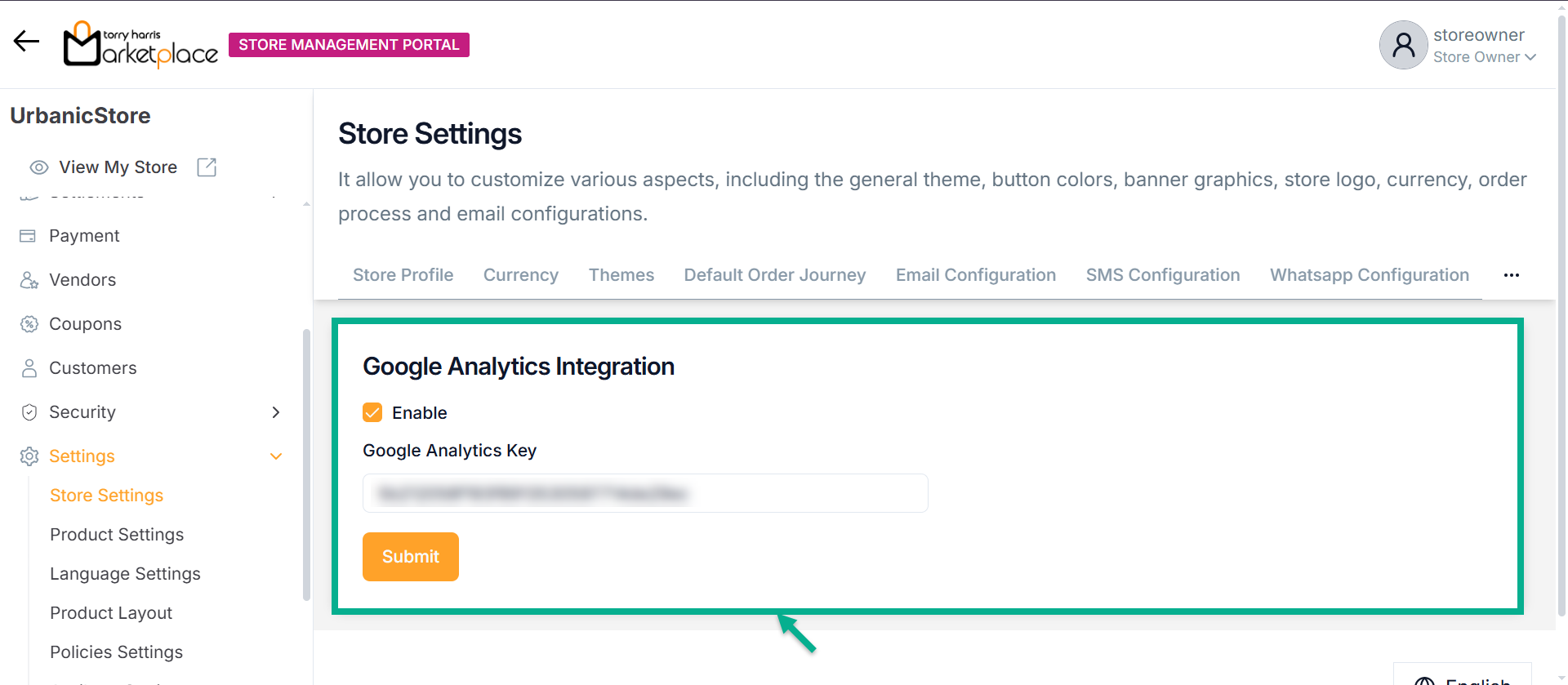Open the Email Configuration tab

975,275
